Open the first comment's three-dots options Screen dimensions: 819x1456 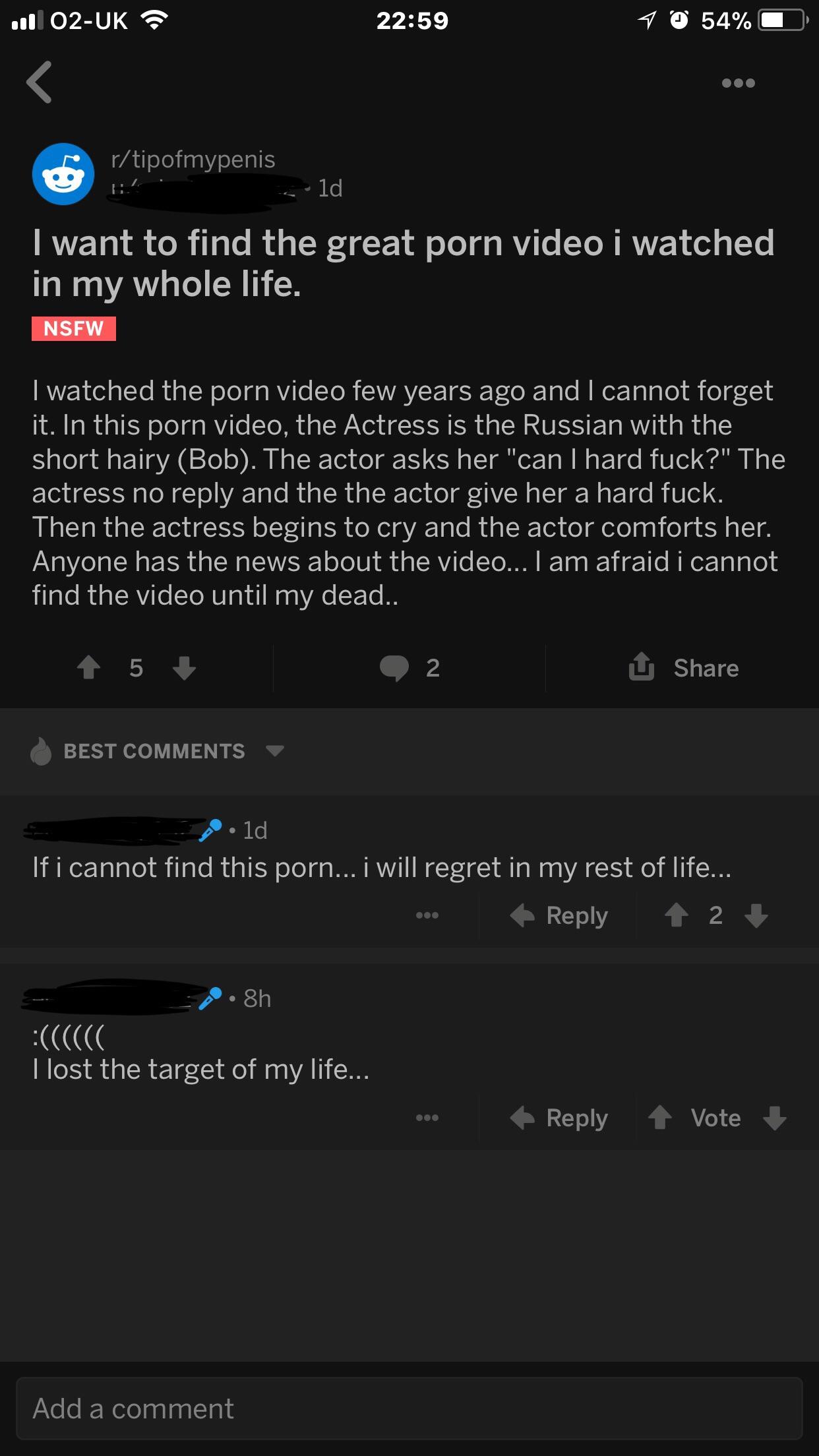[427, 915]
